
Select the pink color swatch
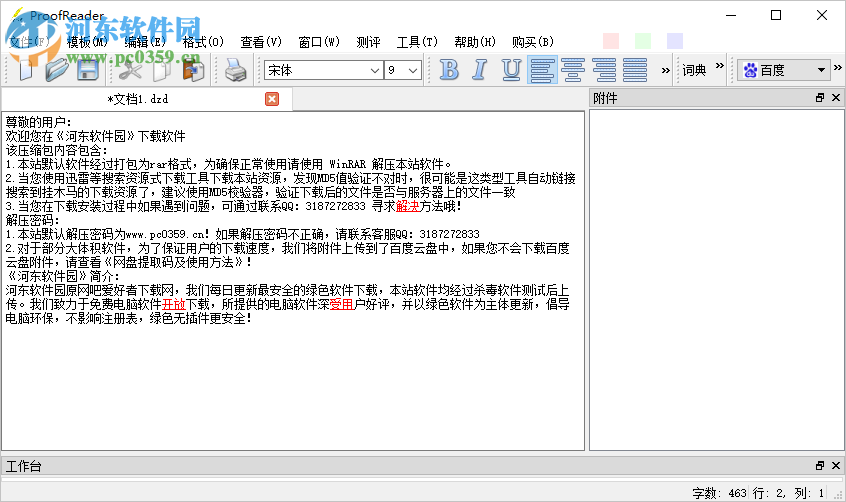click(x=611, y=41)
